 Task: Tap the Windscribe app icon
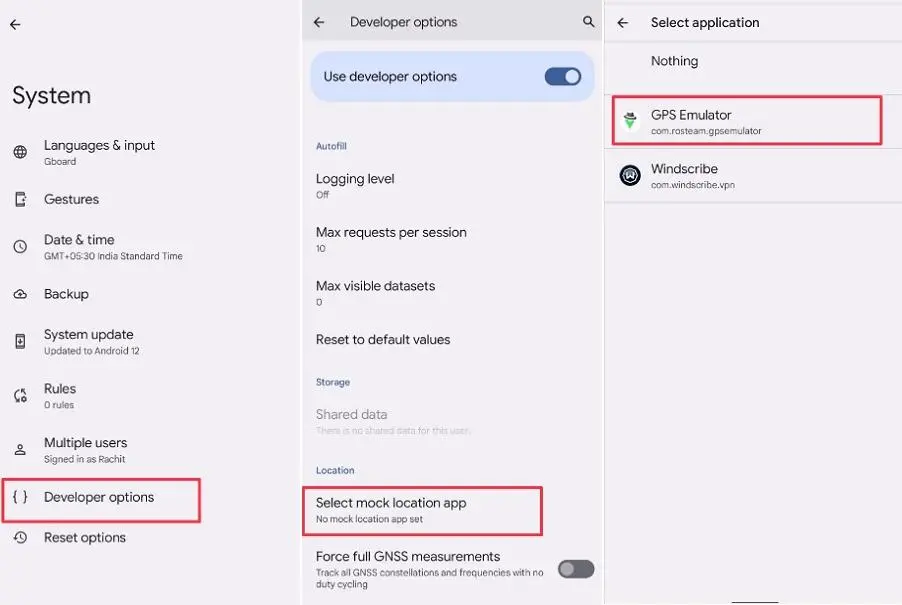[x=630, y=175]
